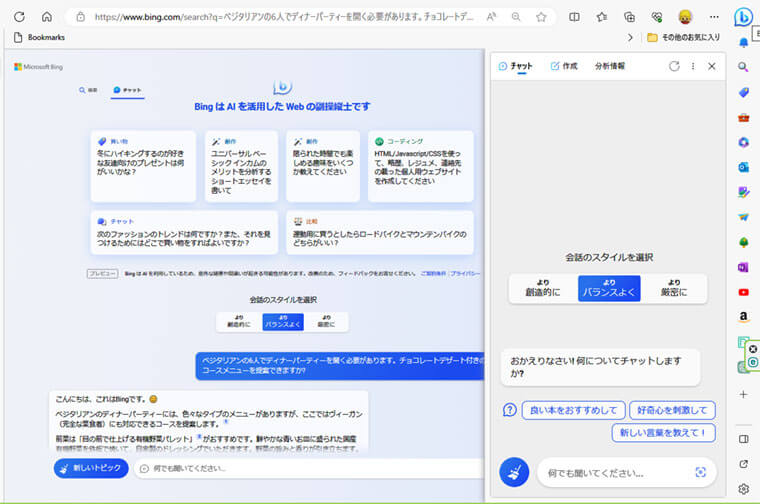Click the sidebar new topic broom button
The height and width of the screenshot is (504, 760).
click(514, 472)
